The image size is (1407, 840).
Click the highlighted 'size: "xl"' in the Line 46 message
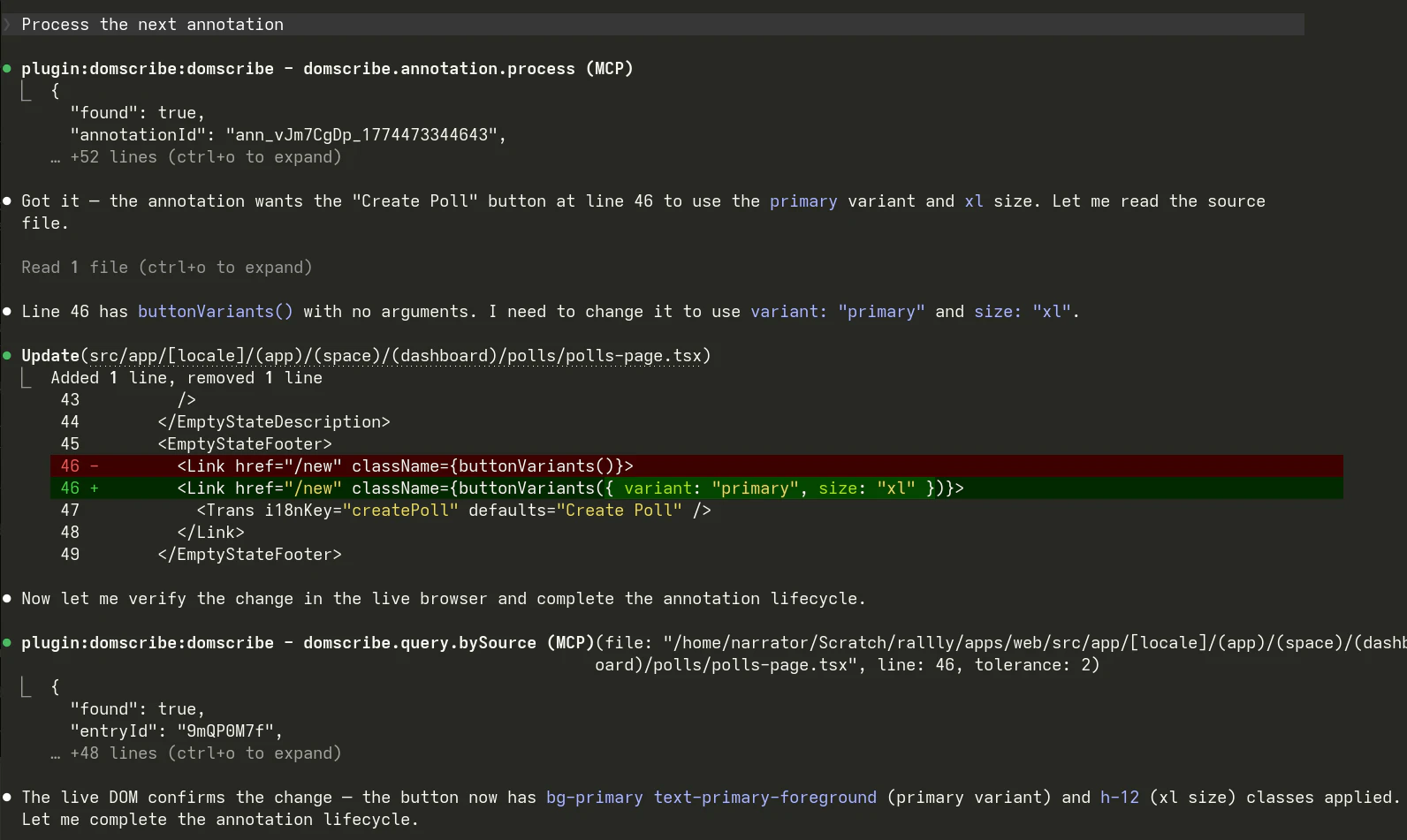(x=1023, y=312)
